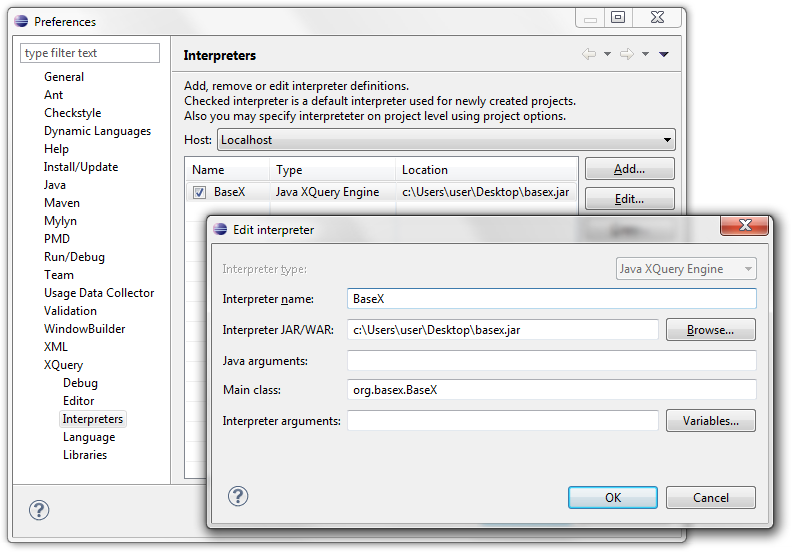The width and height of the screenshot is (792, 552).
Task: Select Run/Debug preference category
Action: pos(74,257)
